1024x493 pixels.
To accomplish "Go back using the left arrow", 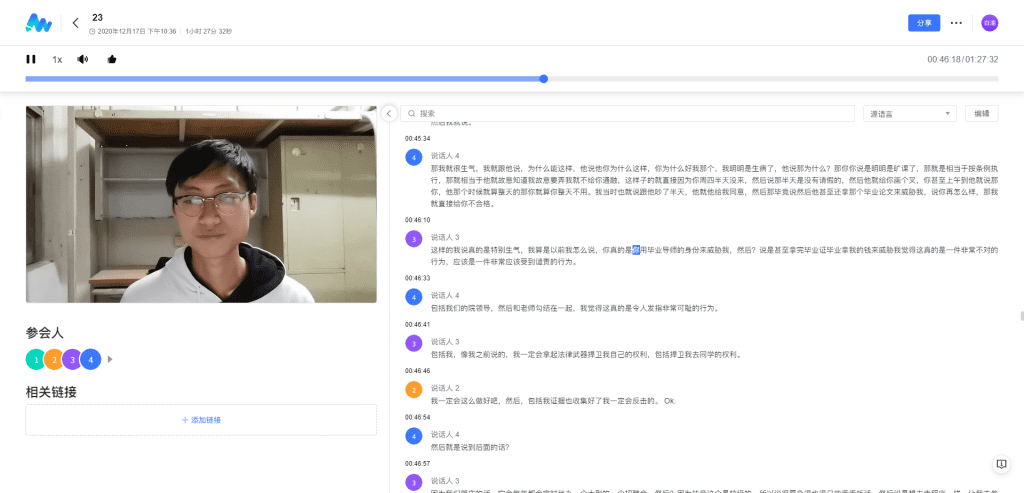I will tap(75, 22).
